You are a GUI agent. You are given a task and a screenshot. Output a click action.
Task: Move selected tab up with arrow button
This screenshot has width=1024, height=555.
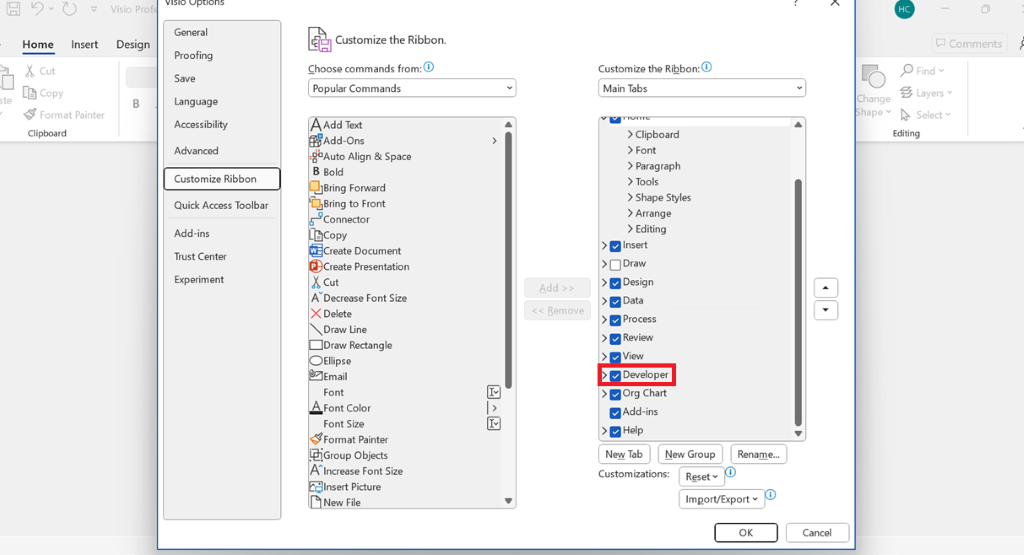pos(825,288)
